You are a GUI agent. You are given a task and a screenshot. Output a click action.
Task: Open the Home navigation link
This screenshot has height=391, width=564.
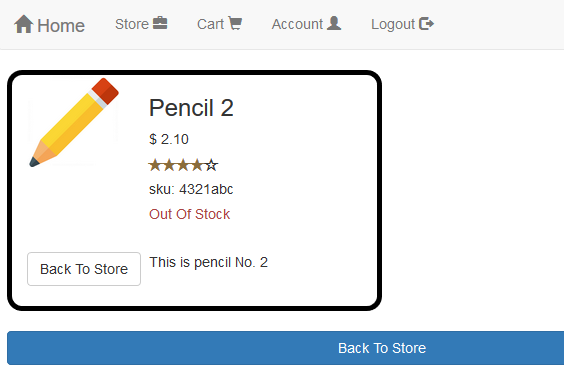(x=49, y=25)
